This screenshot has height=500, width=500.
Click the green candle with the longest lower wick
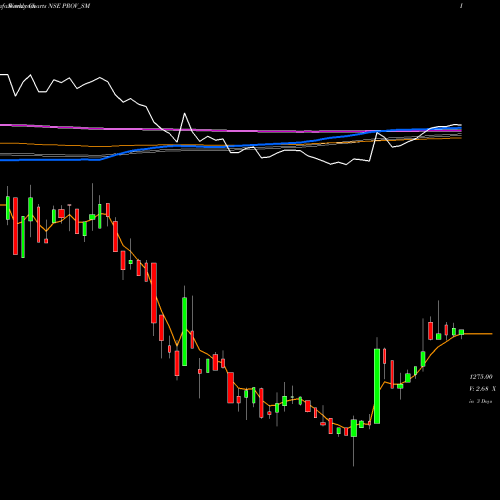point(354,428)
